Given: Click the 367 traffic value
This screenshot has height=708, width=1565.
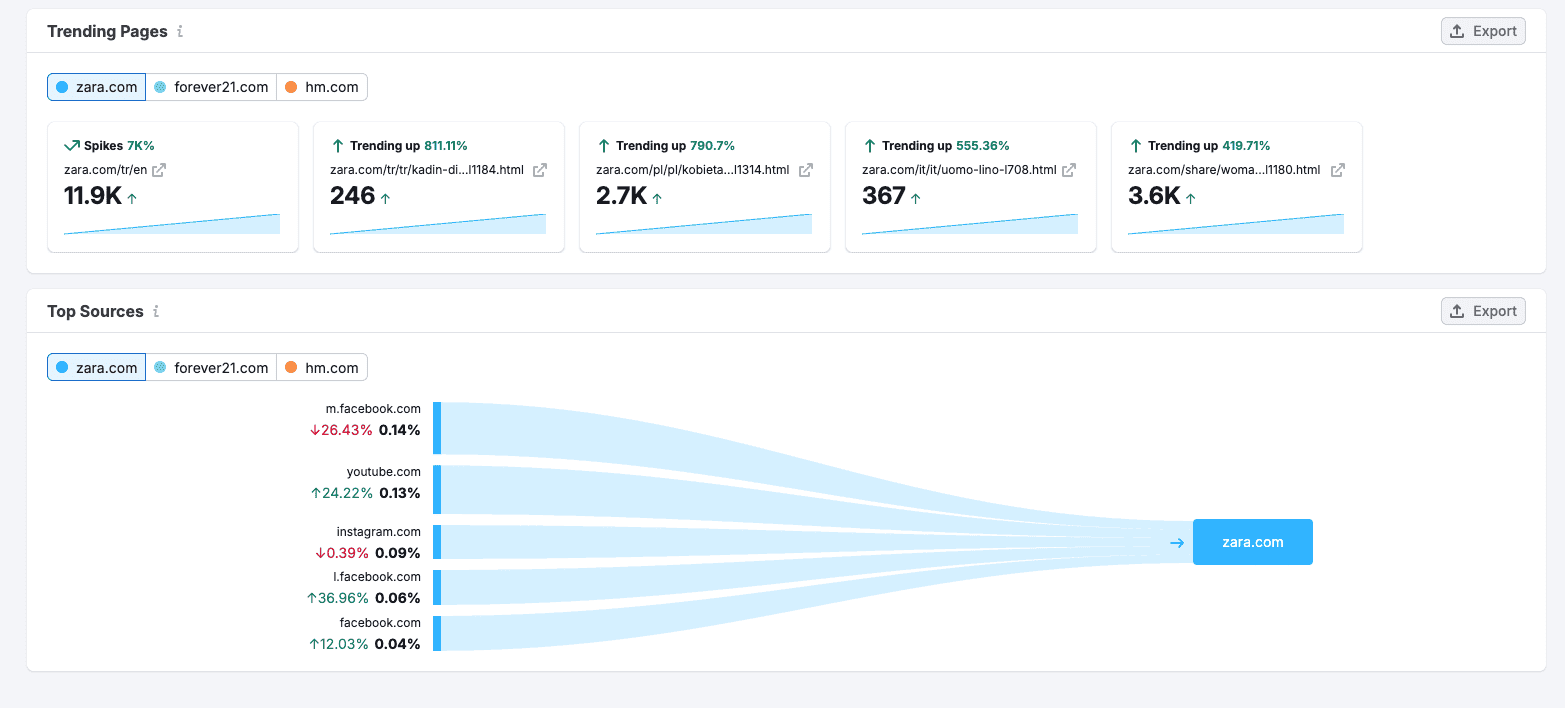Looking at the screenshot, I should click(x=884, y=196).
